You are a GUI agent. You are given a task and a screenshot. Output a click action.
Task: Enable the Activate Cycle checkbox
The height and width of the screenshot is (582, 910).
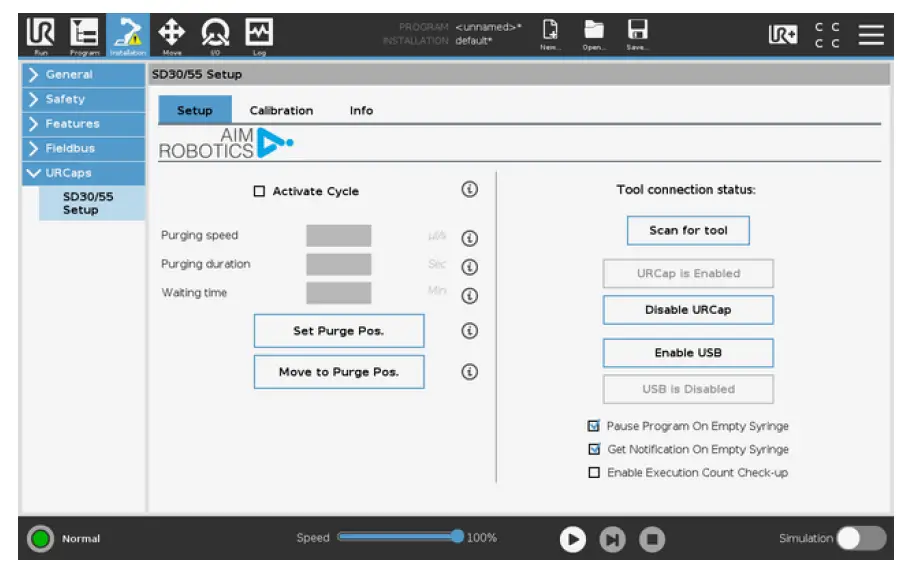point(260,191)
